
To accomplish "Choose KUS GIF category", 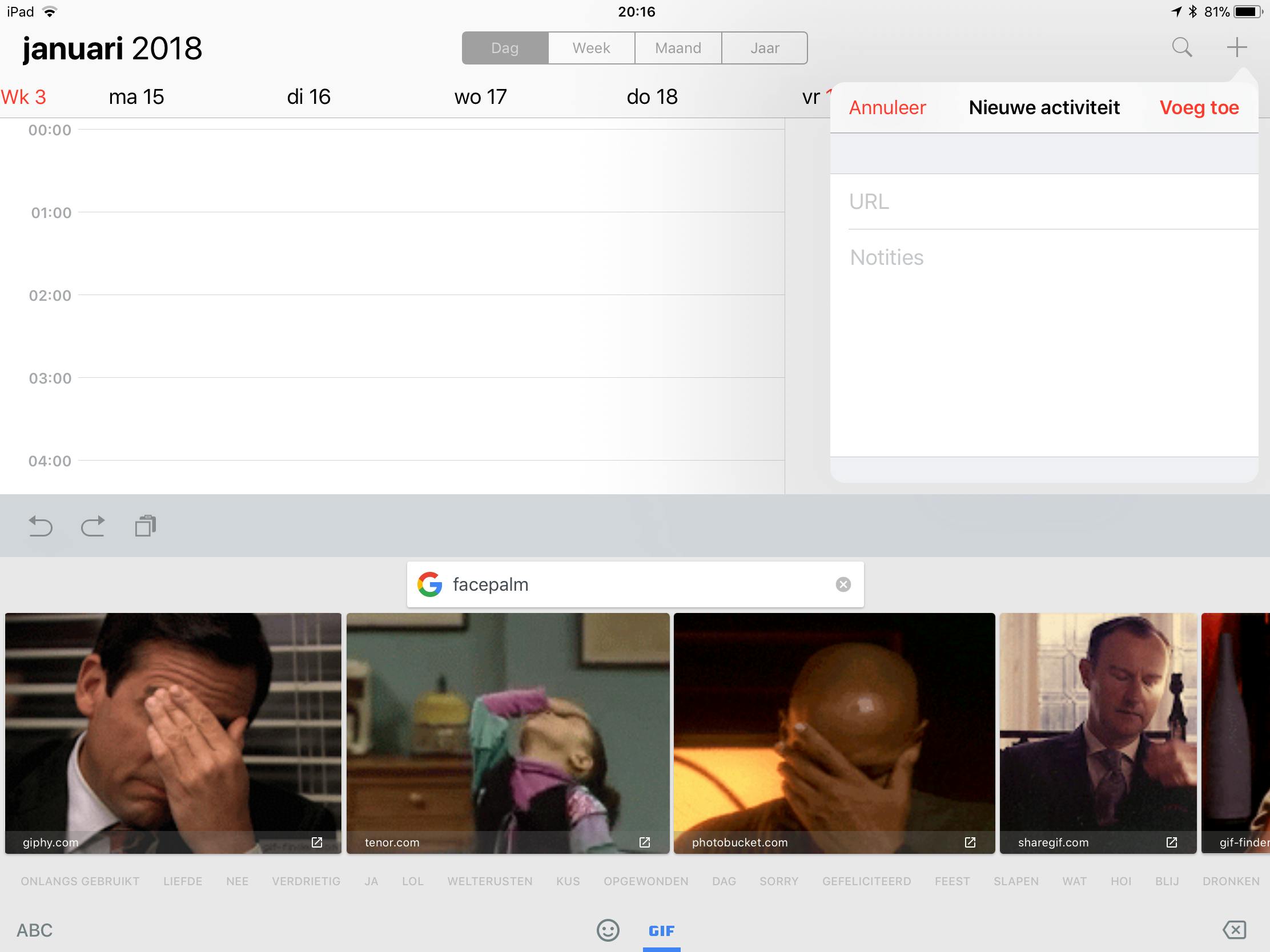I will 568,881.
